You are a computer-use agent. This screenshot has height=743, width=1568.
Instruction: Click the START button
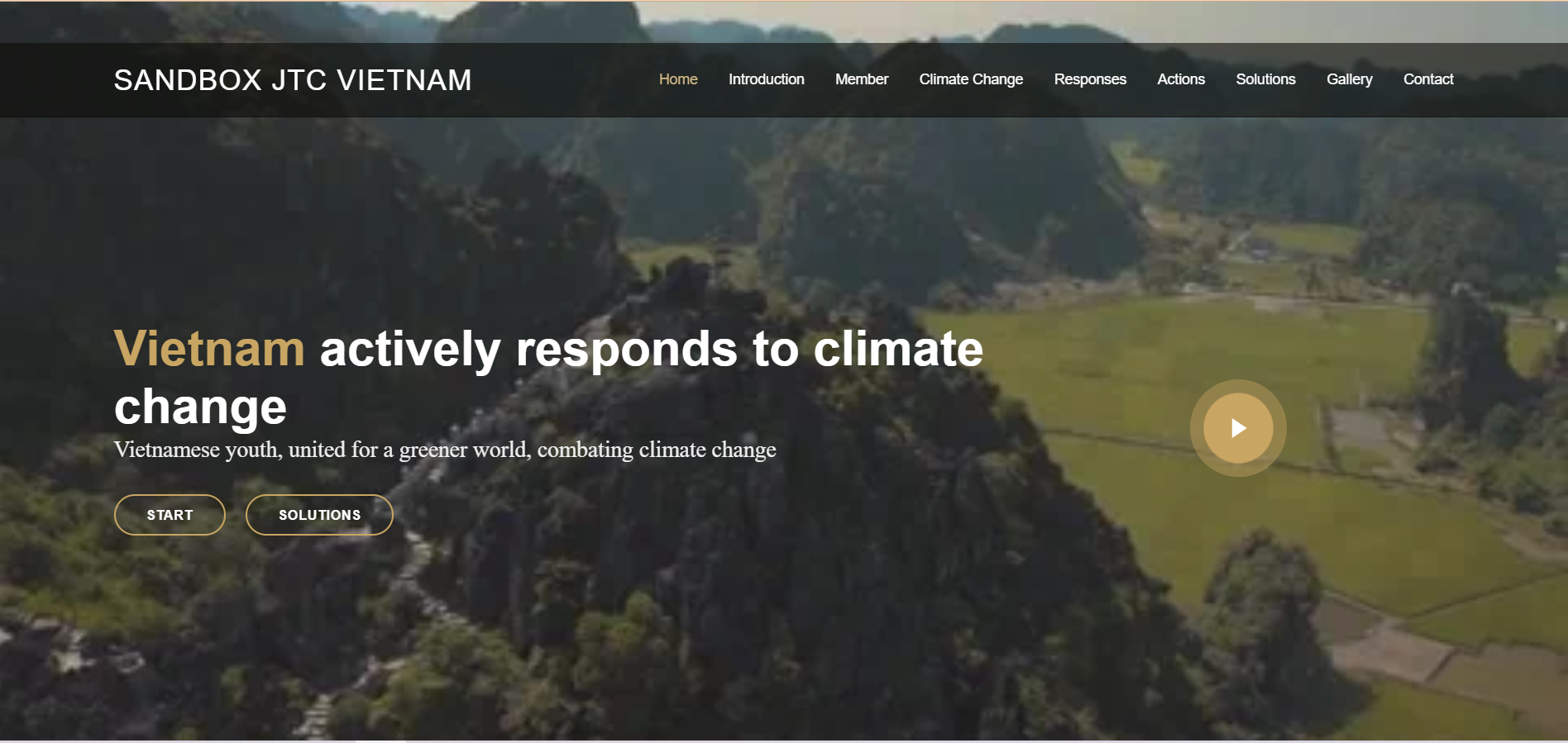pos(170,515)
